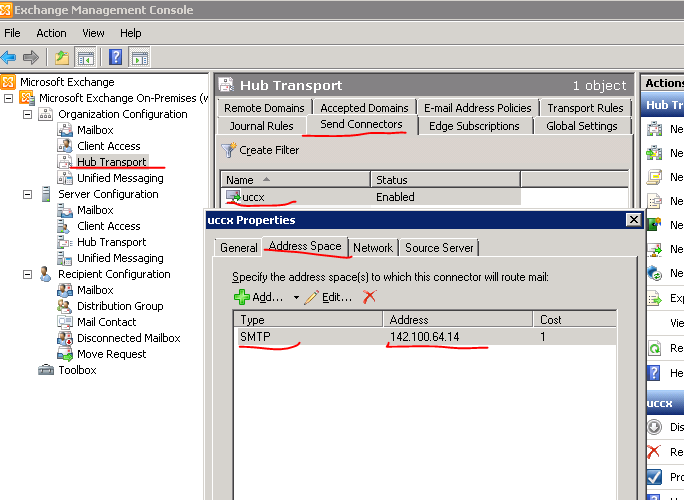684x500 pixels.
Task: Click the Back arrow toolbar icon
Action: (x=8, y=57)
